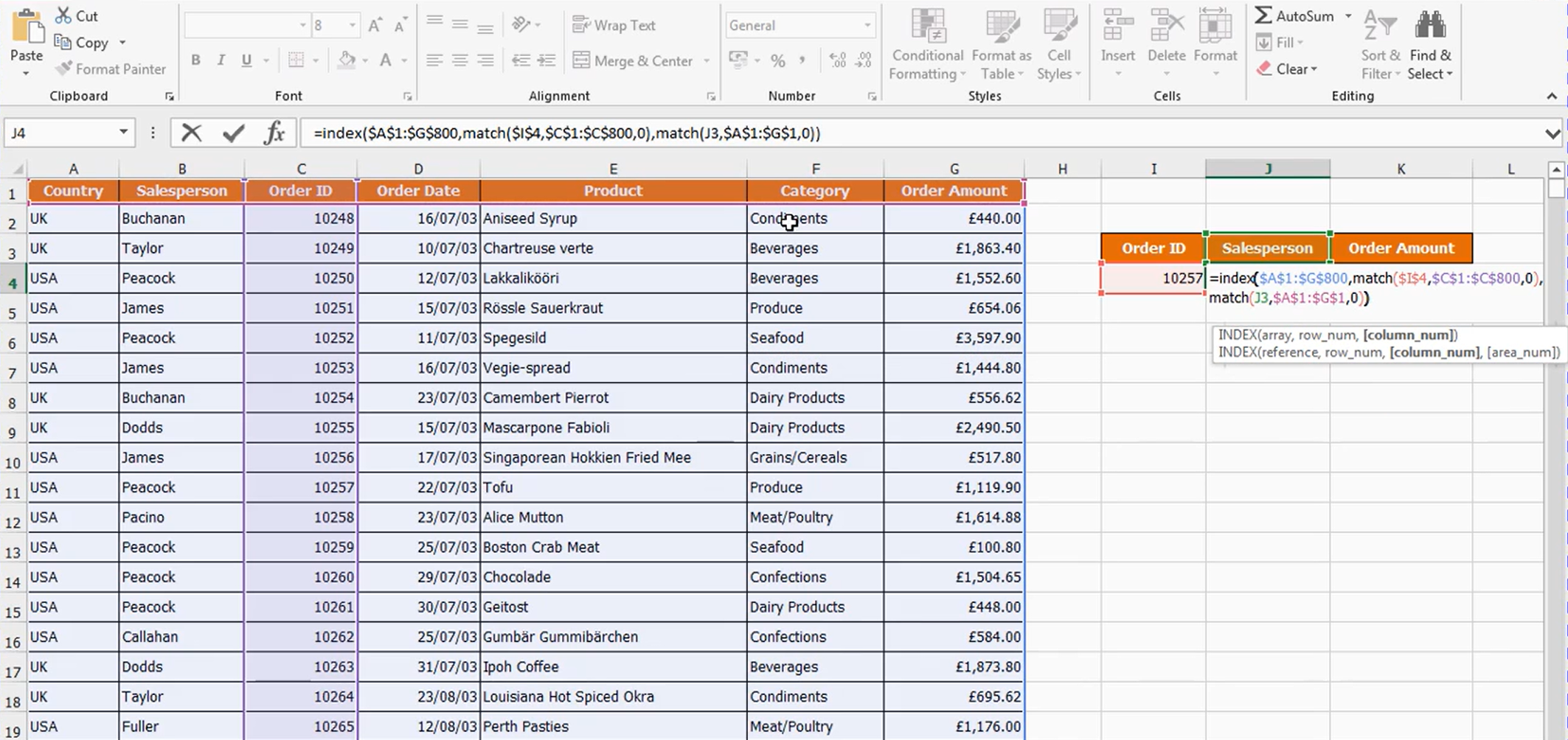The image size is (1568, 740).
Task: Confirm formula with the checkmark icon
Action: click(x=233, y=133)
